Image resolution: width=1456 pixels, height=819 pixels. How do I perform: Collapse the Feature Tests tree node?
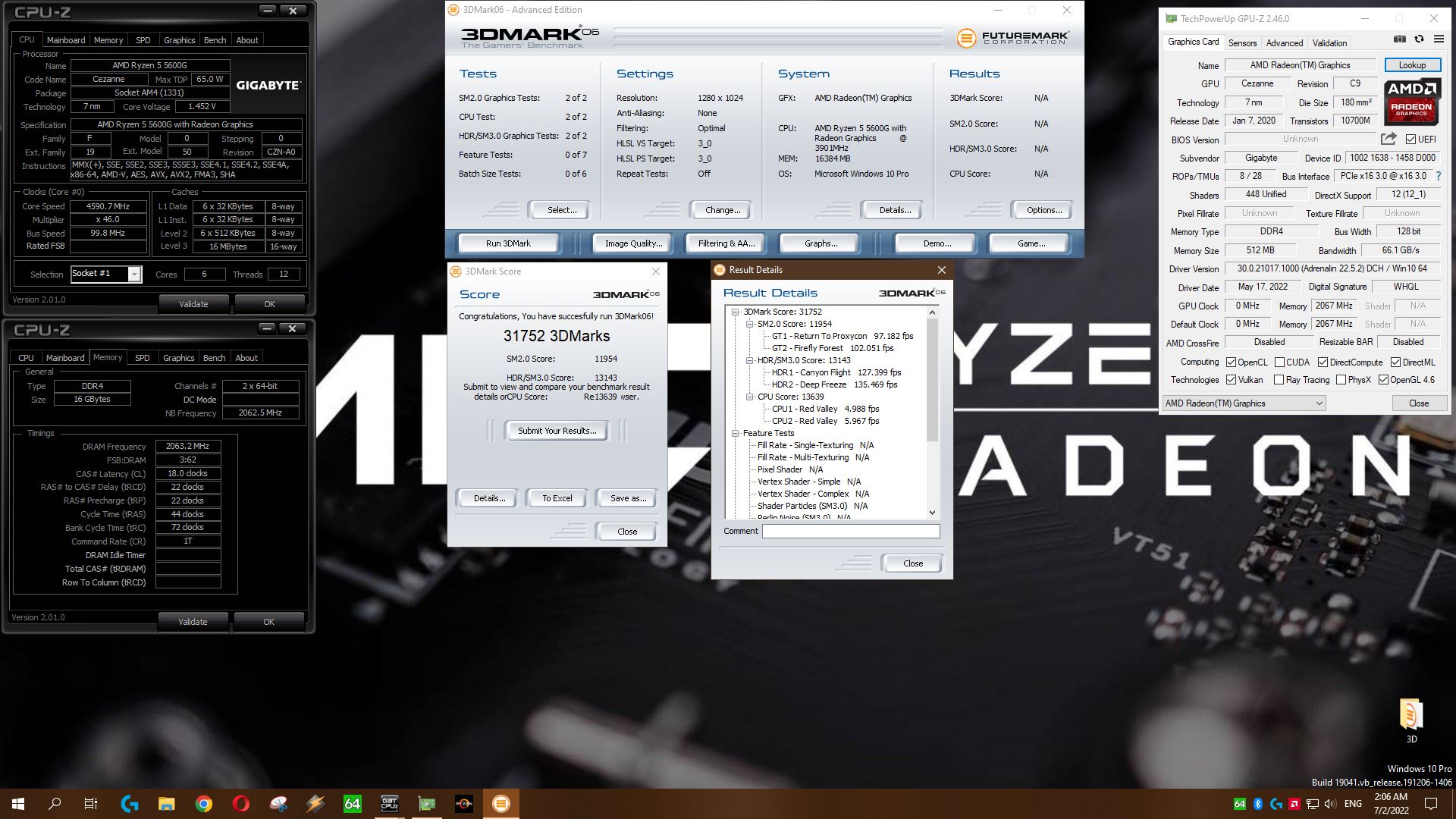(735, 433)
